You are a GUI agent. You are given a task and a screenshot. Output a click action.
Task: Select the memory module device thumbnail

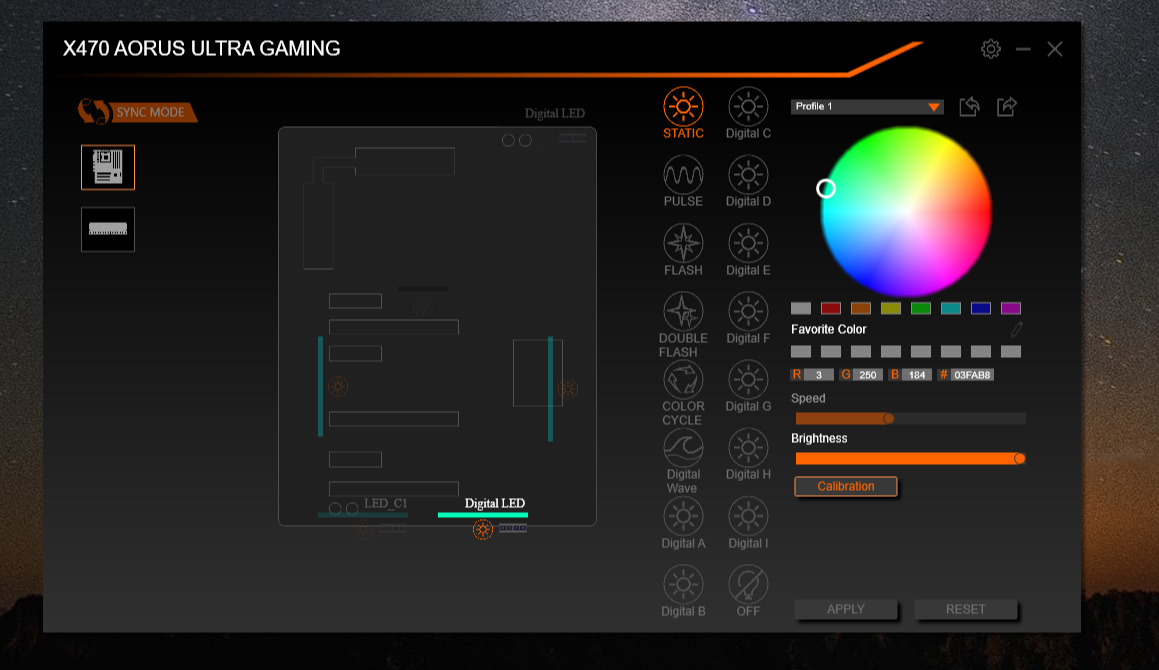coord(108,229)
